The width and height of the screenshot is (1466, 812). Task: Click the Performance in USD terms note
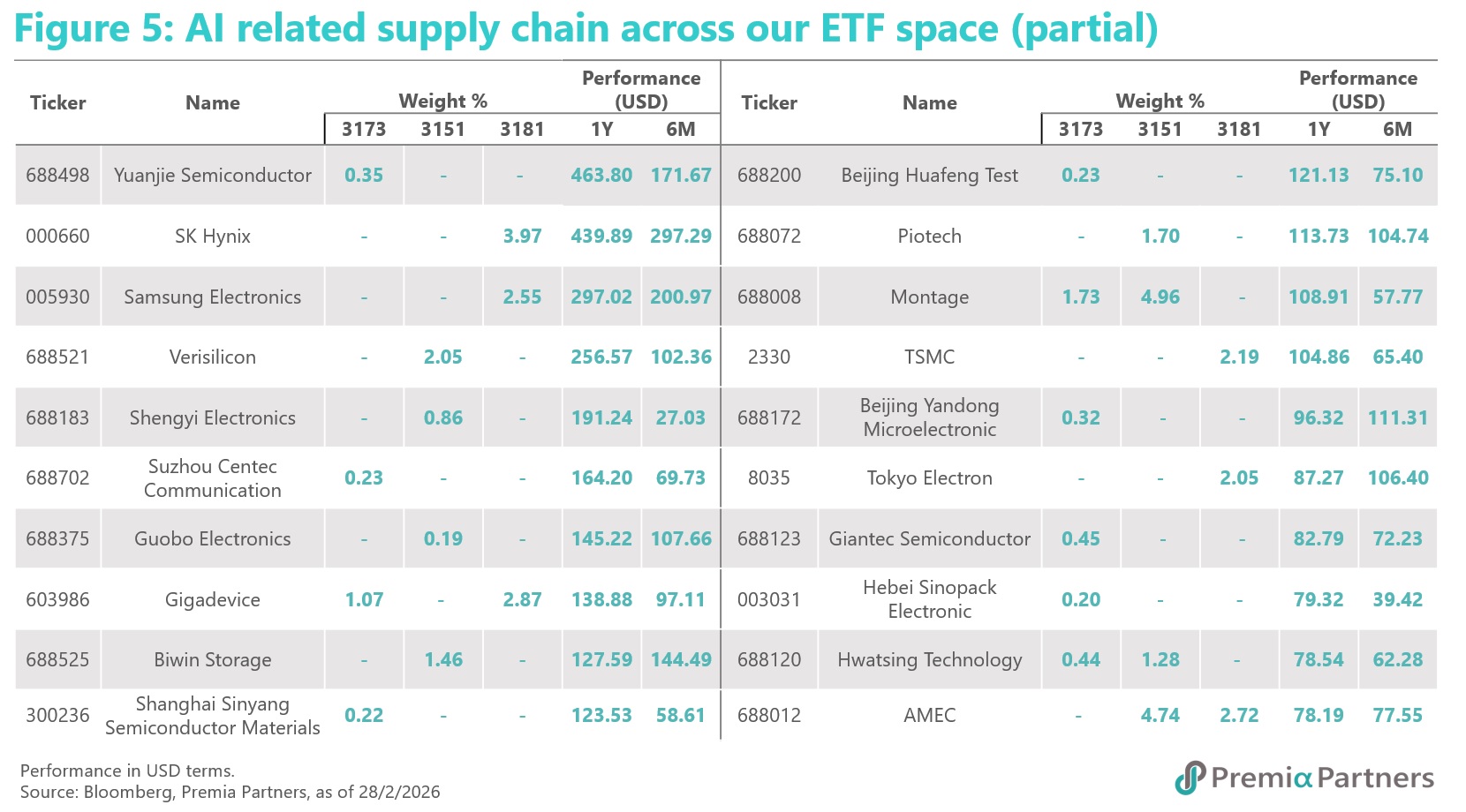(127, 771)
